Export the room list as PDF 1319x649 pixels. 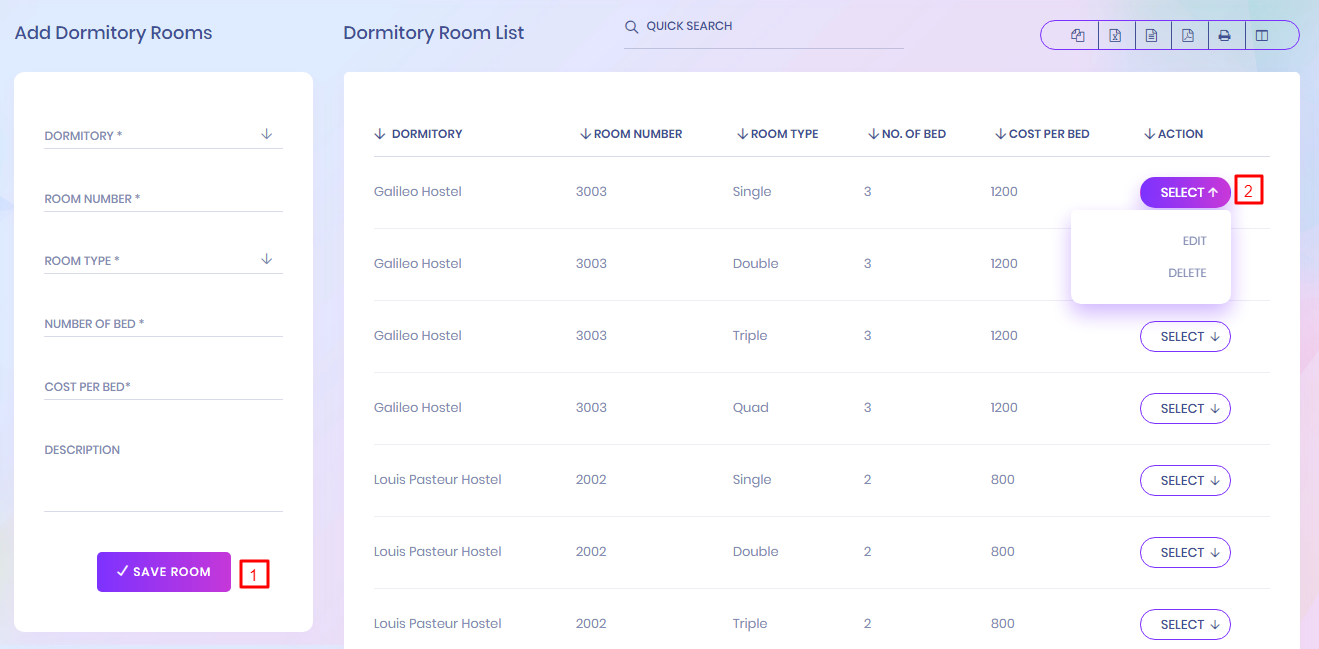point(1188,36)
